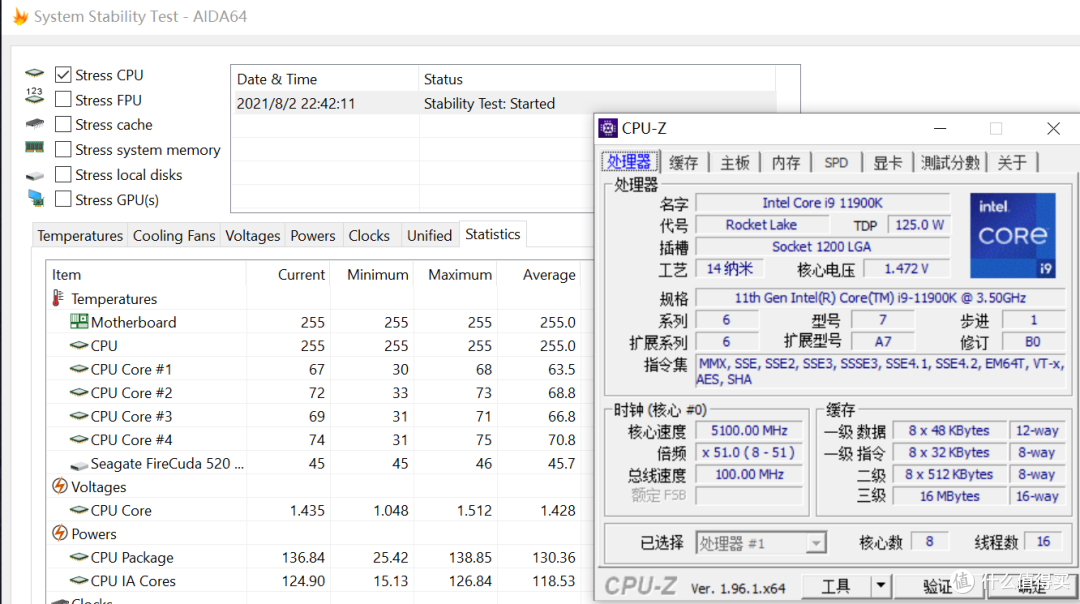
Task: Click the lightning icon next to Voltages
Action: 60,486
